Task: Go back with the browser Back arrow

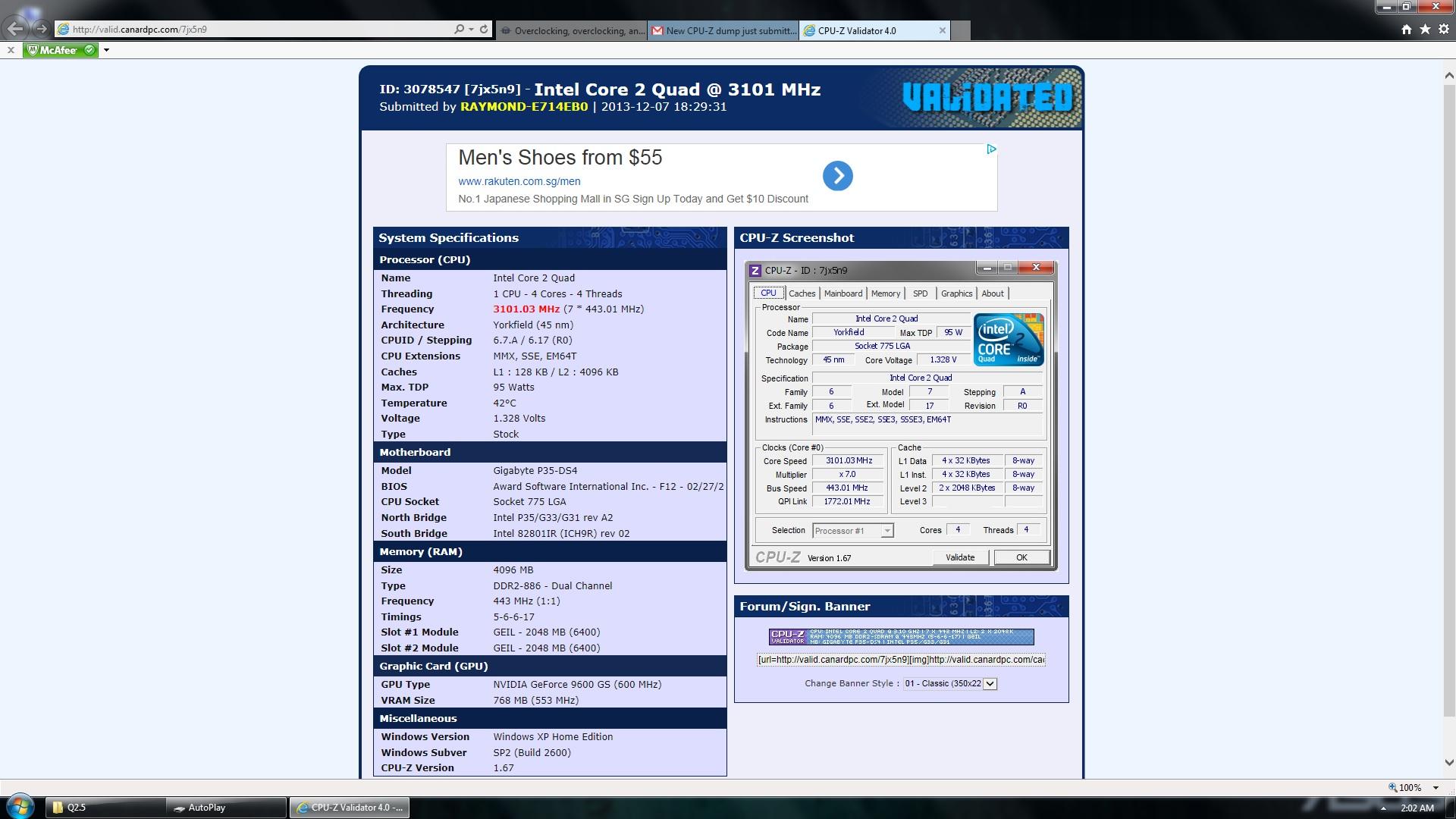Action: point(16,29)
